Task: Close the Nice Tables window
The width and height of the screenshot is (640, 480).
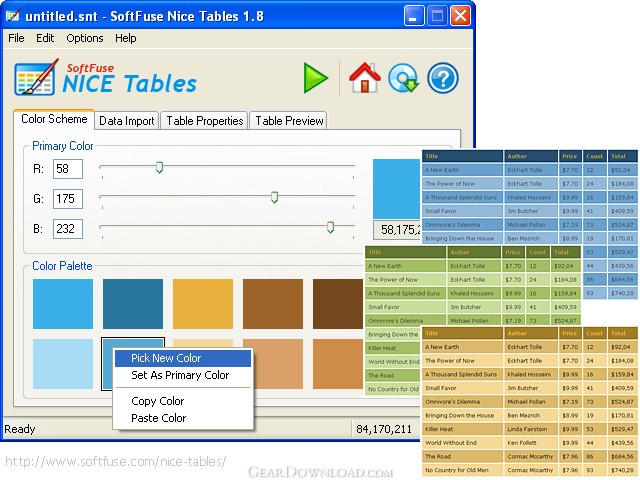Action: click(460, 16)
